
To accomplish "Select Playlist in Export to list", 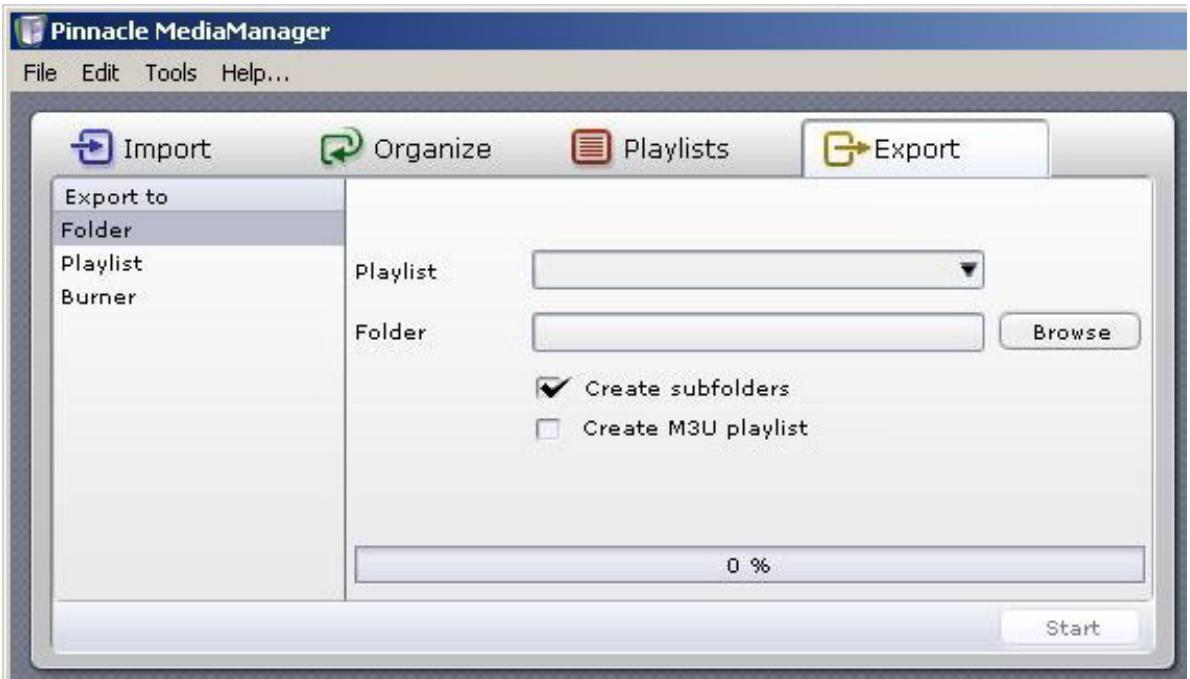I will [x=199, y=263].
